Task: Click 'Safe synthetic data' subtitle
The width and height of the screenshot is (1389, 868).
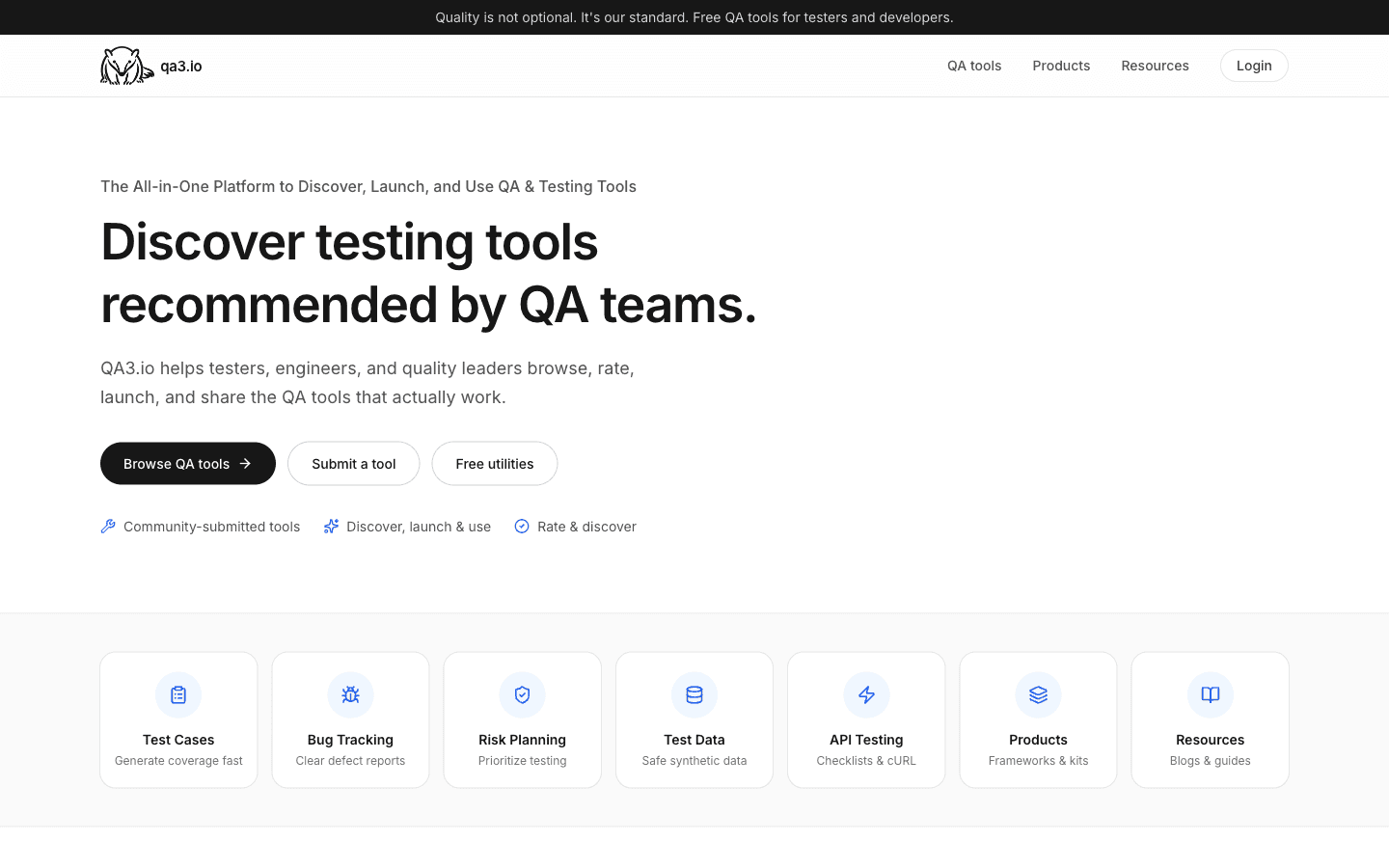Action: [694, 761]
